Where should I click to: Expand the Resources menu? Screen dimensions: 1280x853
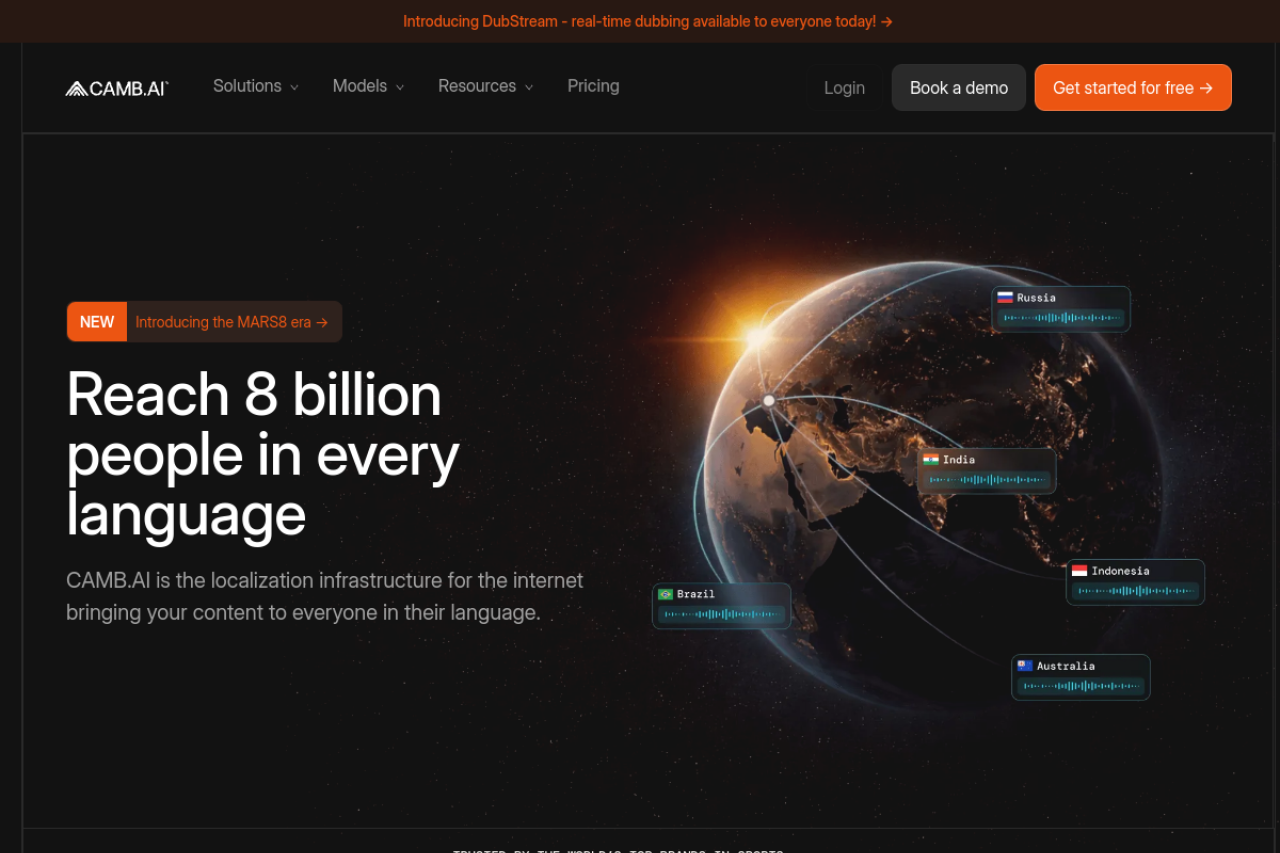tap(485, 86)
